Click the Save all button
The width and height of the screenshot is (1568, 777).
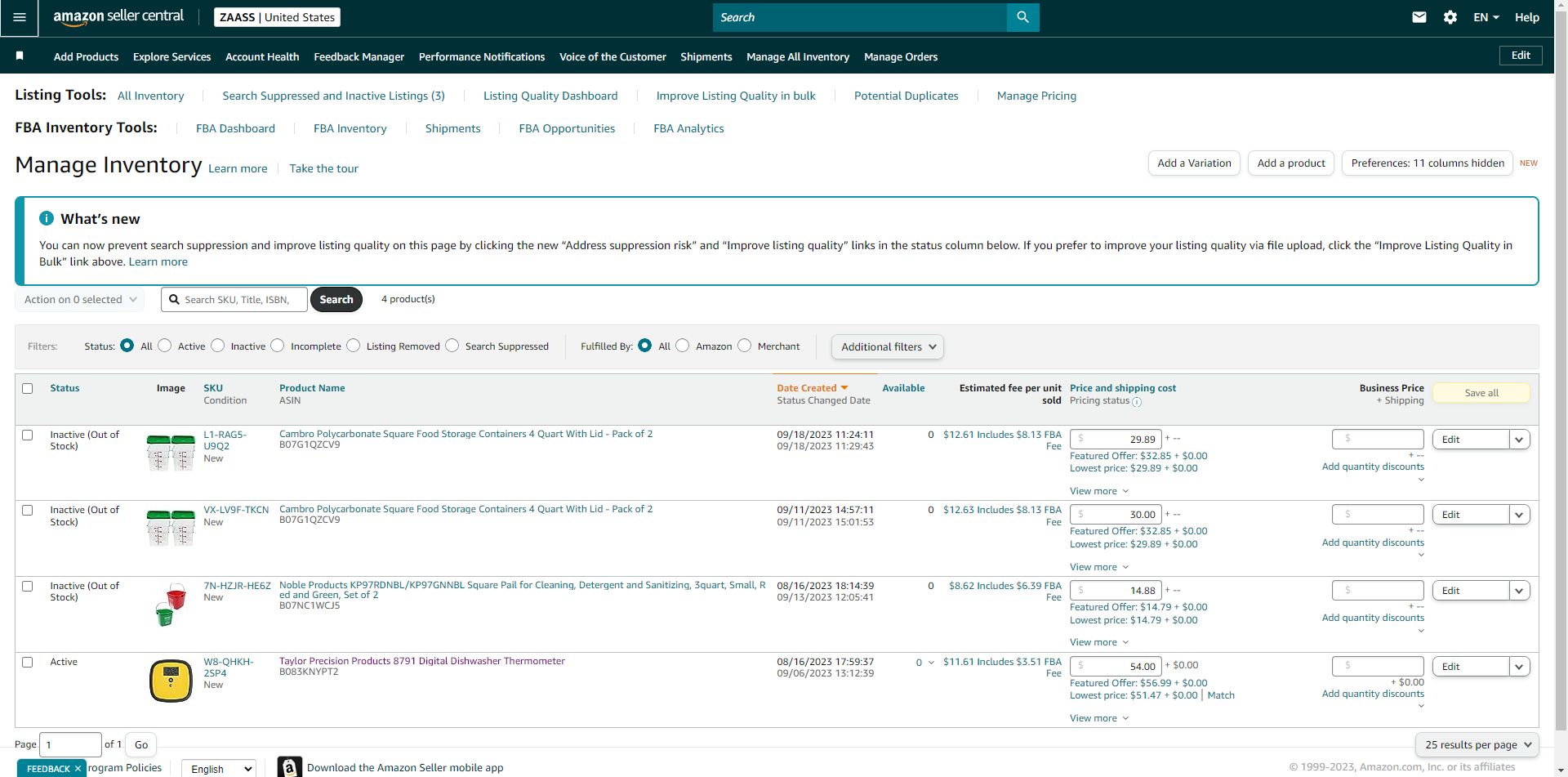[x=1481, y=393]
